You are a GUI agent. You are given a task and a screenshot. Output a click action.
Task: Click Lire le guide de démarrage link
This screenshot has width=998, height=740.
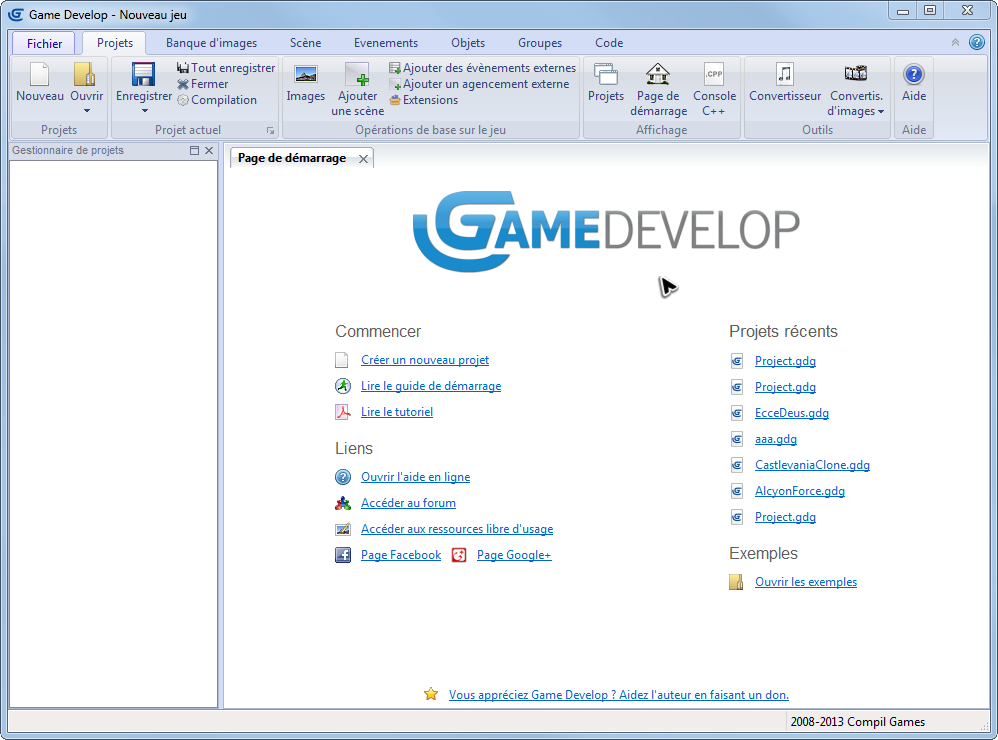coord(431,386)
